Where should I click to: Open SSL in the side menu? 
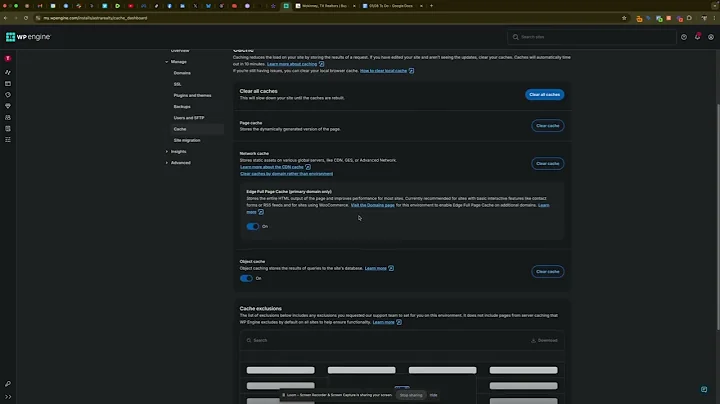point(177,84)
